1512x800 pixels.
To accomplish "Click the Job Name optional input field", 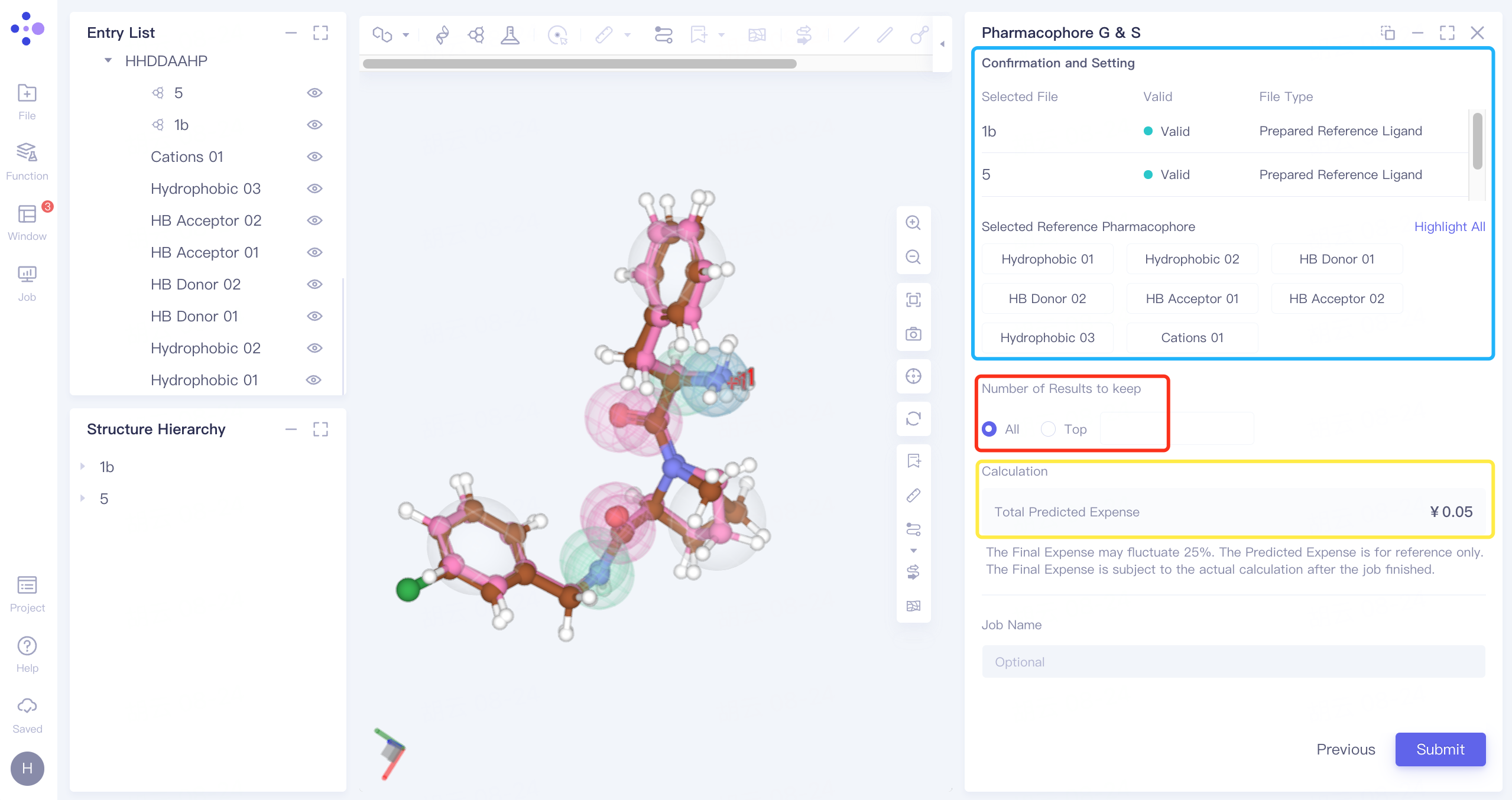I will [1234, 662].
